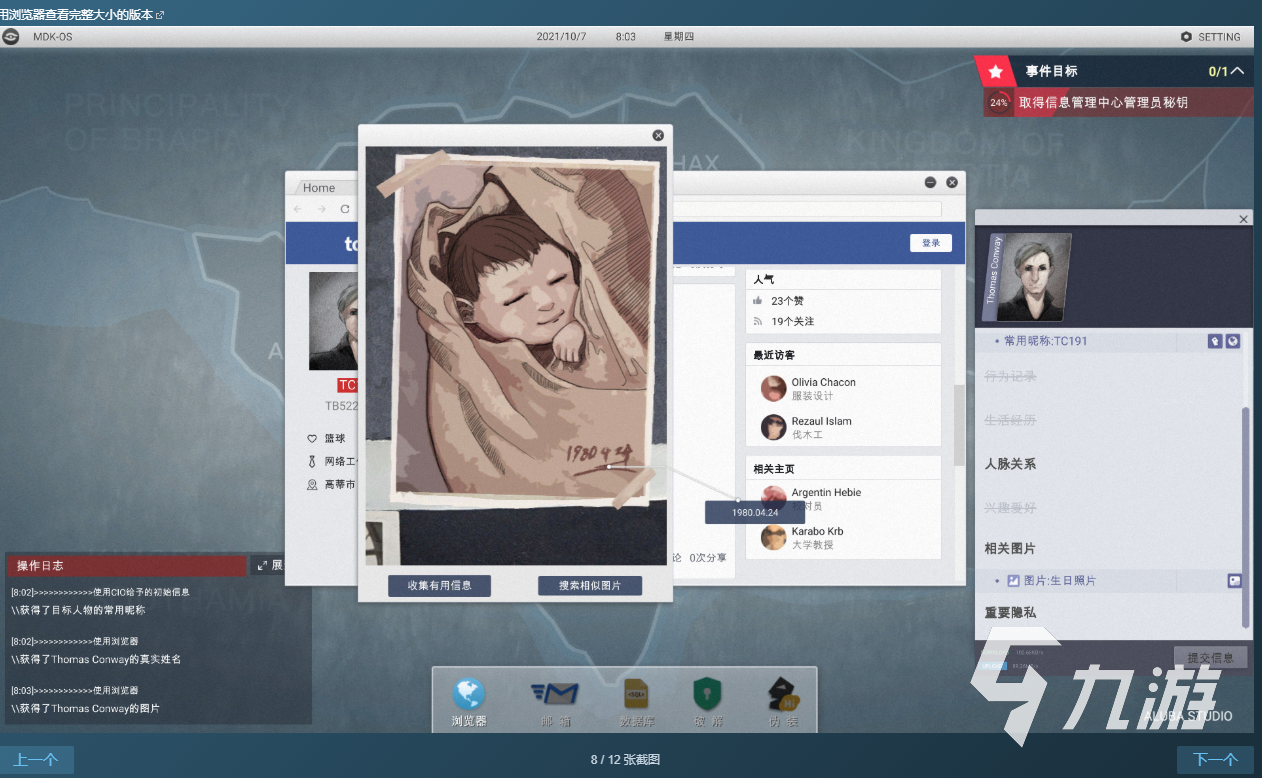1262x778 pixels.
Task: Click objective 取得信息管理中心管理员秘钥
Action: point(1103,102)
